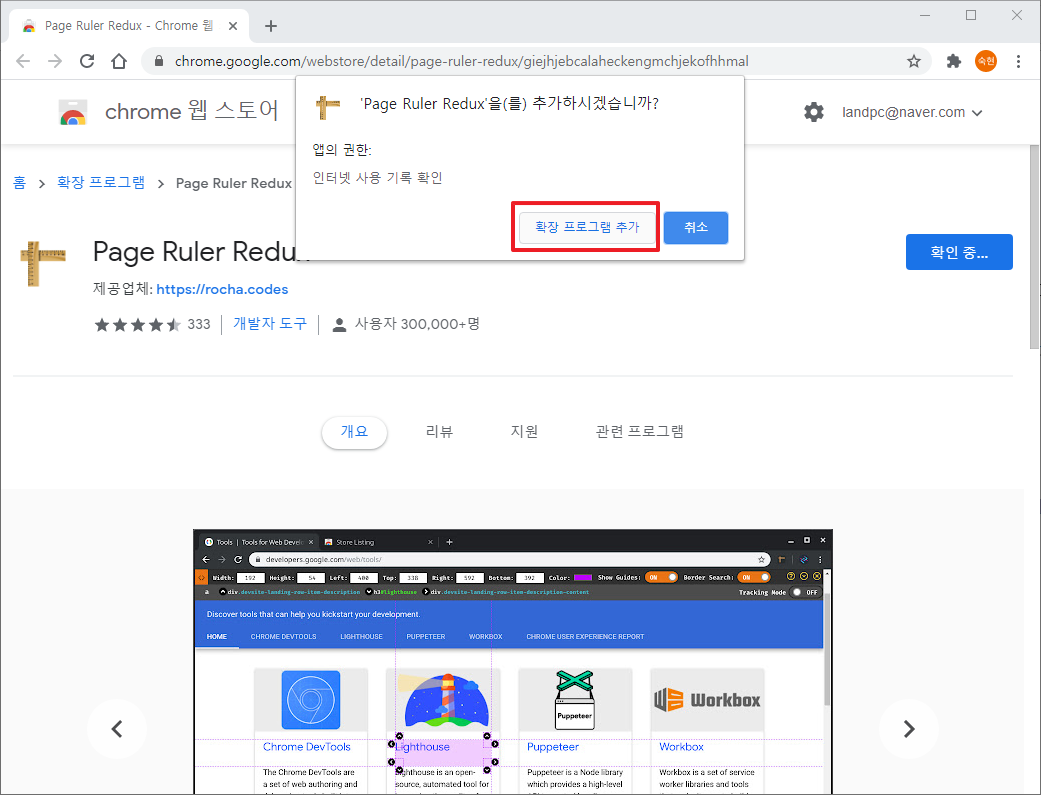Click the 확장 프로그램 추가 button
Viewport: 1041px width, 795px height.
tap(585, 227)
